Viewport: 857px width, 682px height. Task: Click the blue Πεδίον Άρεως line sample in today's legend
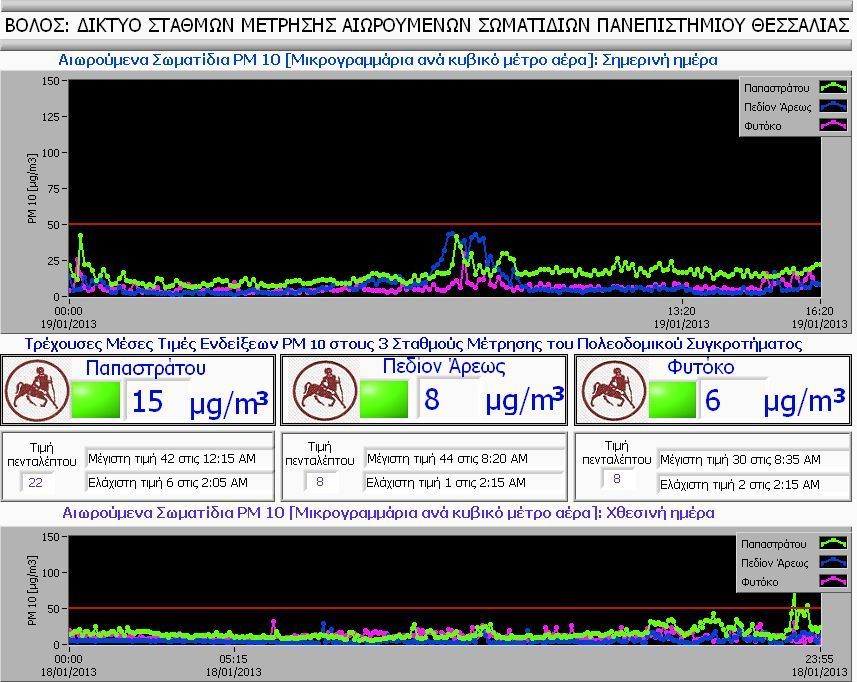[x=833, y=107]
